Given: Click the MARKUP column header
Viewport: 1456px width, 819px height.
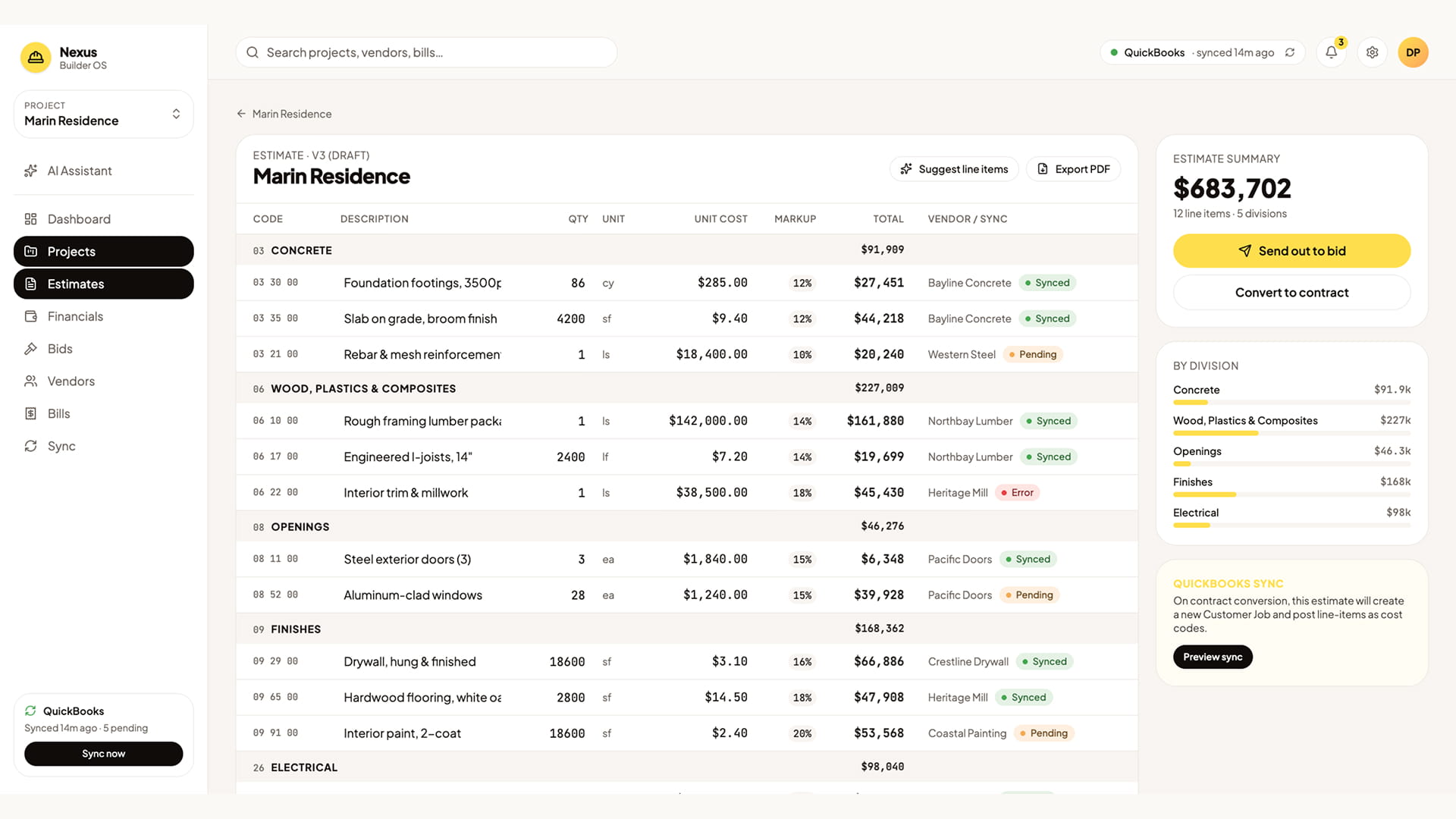Looking at the screenshot, I should (x=795, y=219).
